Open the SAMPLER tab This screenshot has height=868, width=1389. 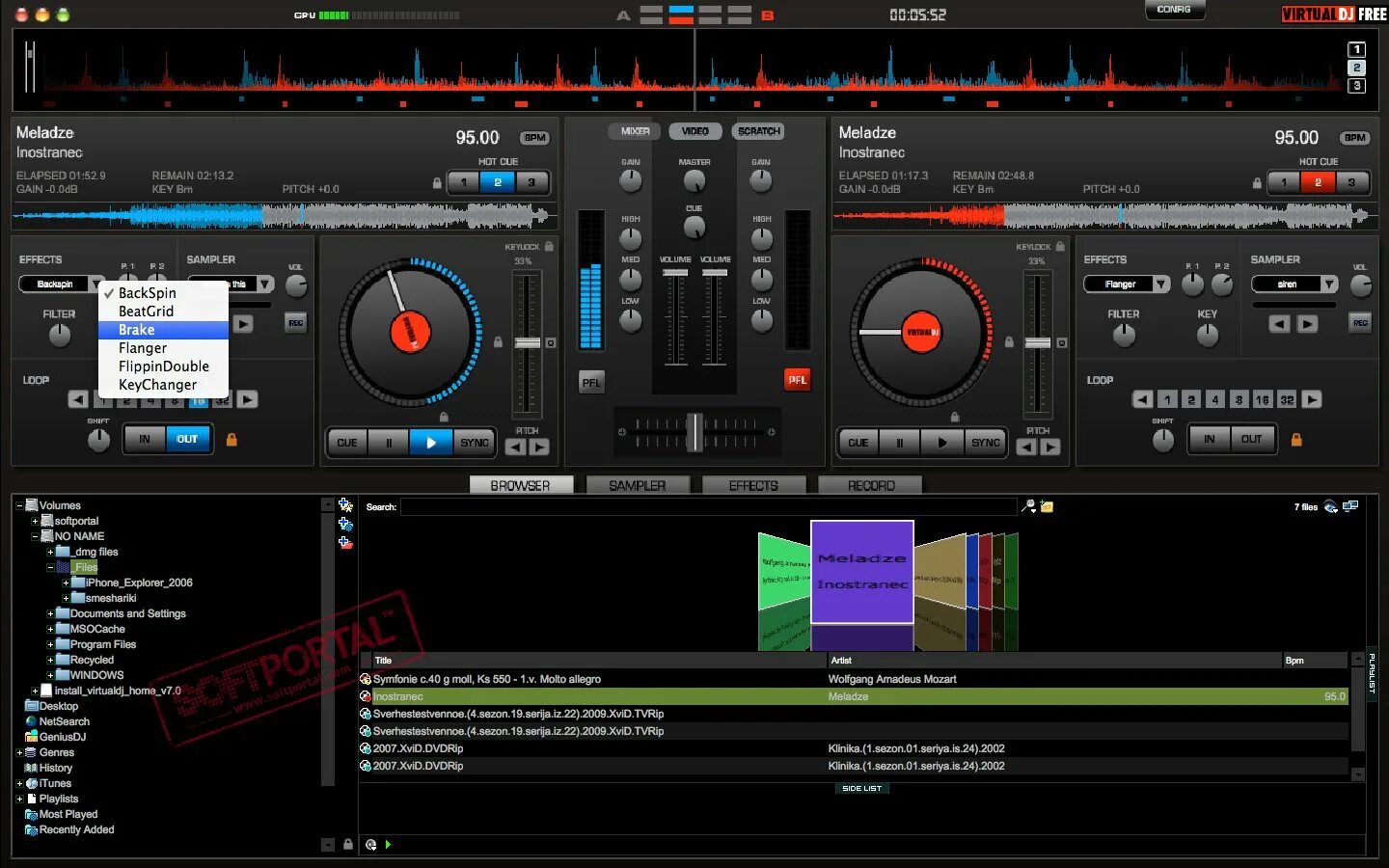coord(638,485)
